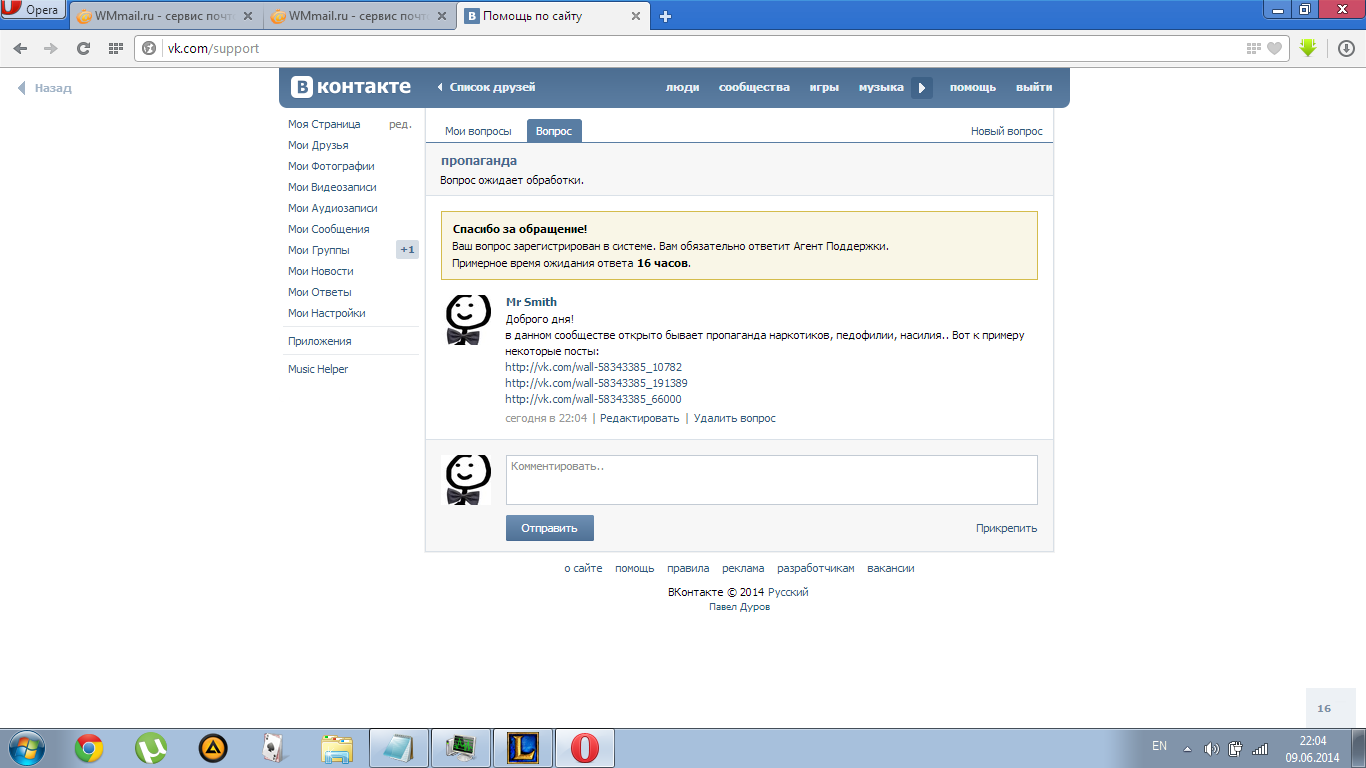Open the Windows Start button
This screenshot has height=768, width=1366.
click(27, 747)
